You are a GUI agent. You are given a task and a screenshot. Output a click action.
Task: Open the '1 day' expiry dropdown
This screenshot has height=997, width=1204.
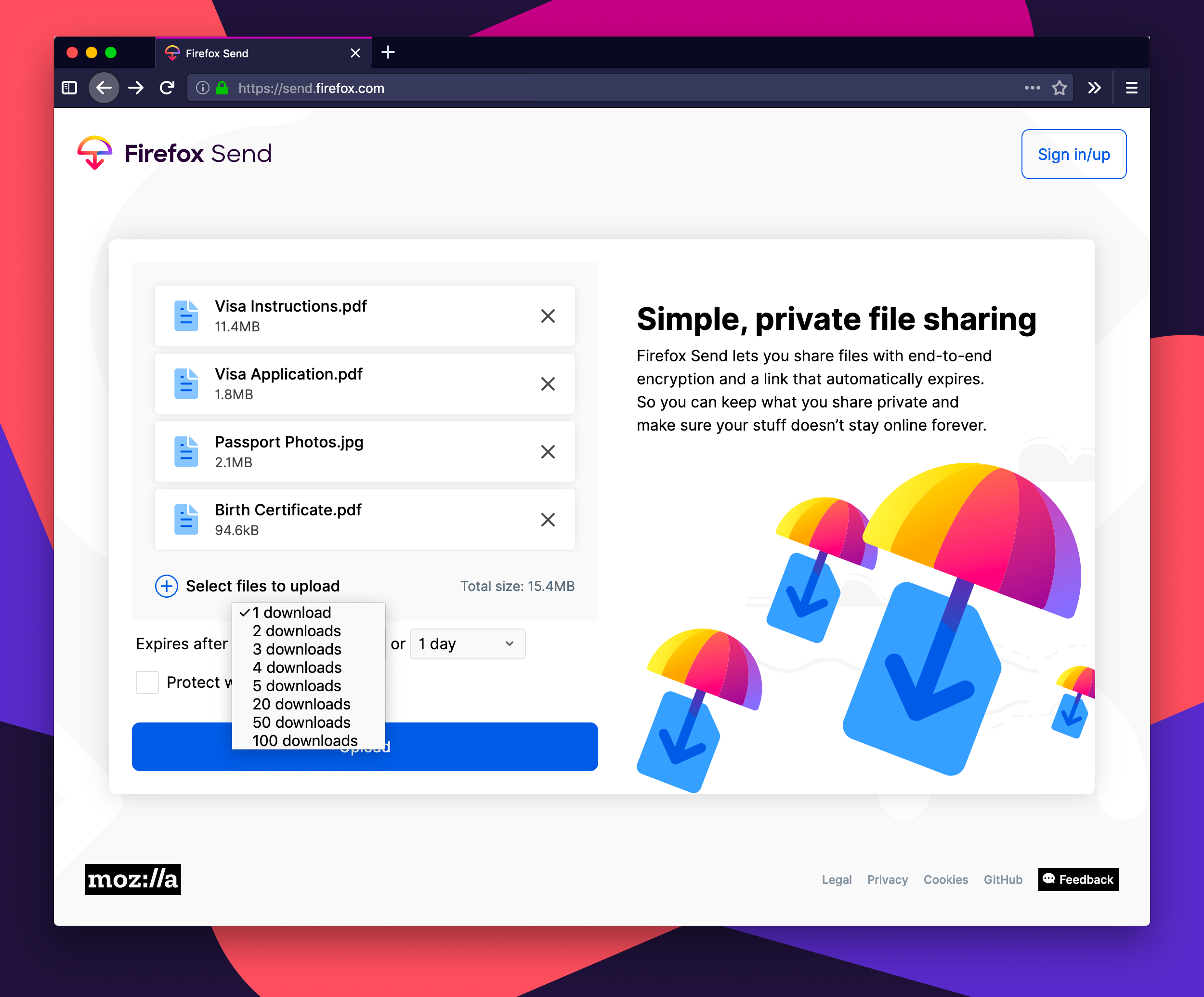463,643
